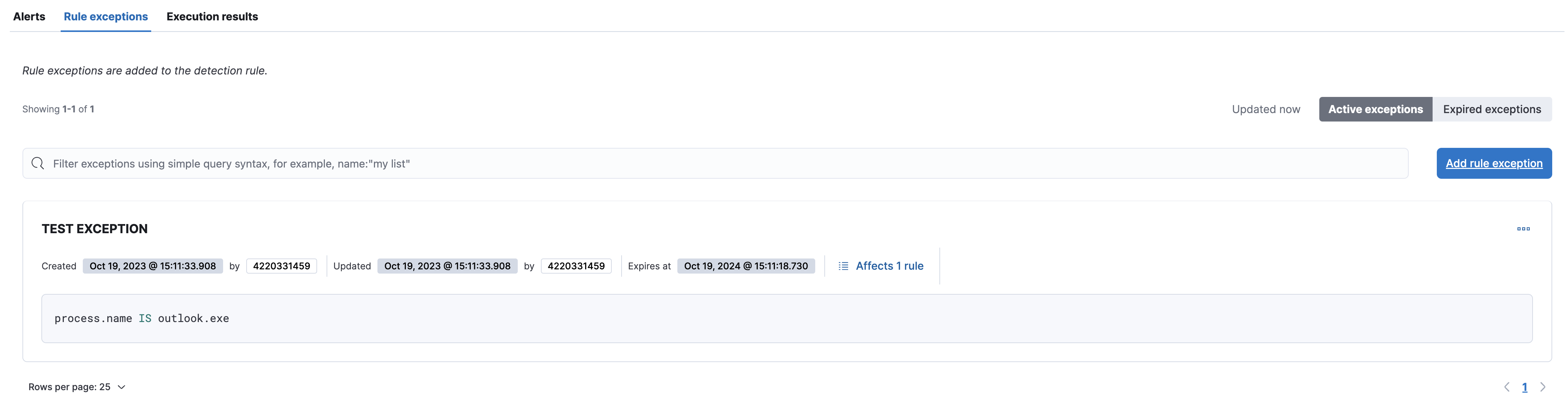
Task: Click the Expires at date badge
Action: (746, 265)
